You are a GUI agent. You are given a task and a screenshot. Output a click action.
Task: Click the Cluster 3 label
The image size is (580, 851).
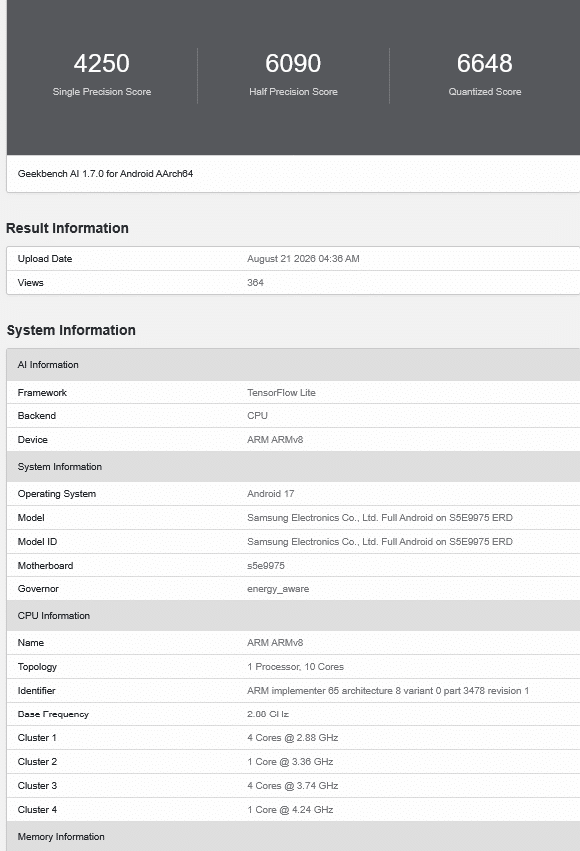tap(37, 785)
